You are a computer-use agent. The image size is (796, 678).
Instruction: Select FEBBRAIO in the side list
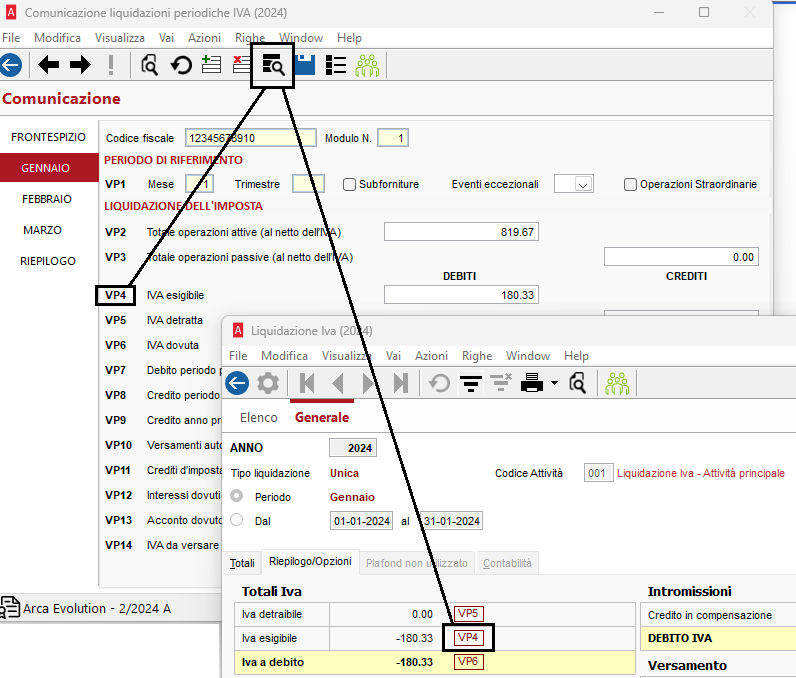(48, 199)
